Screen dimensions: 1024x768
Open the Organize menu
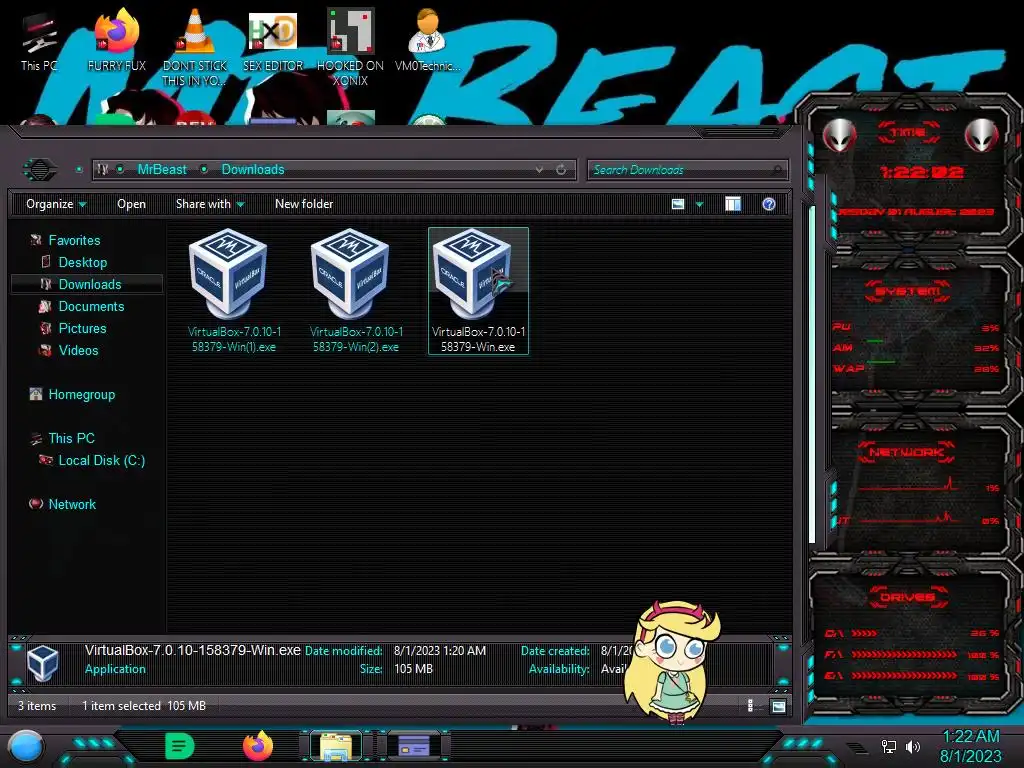[x=56, y=204]
